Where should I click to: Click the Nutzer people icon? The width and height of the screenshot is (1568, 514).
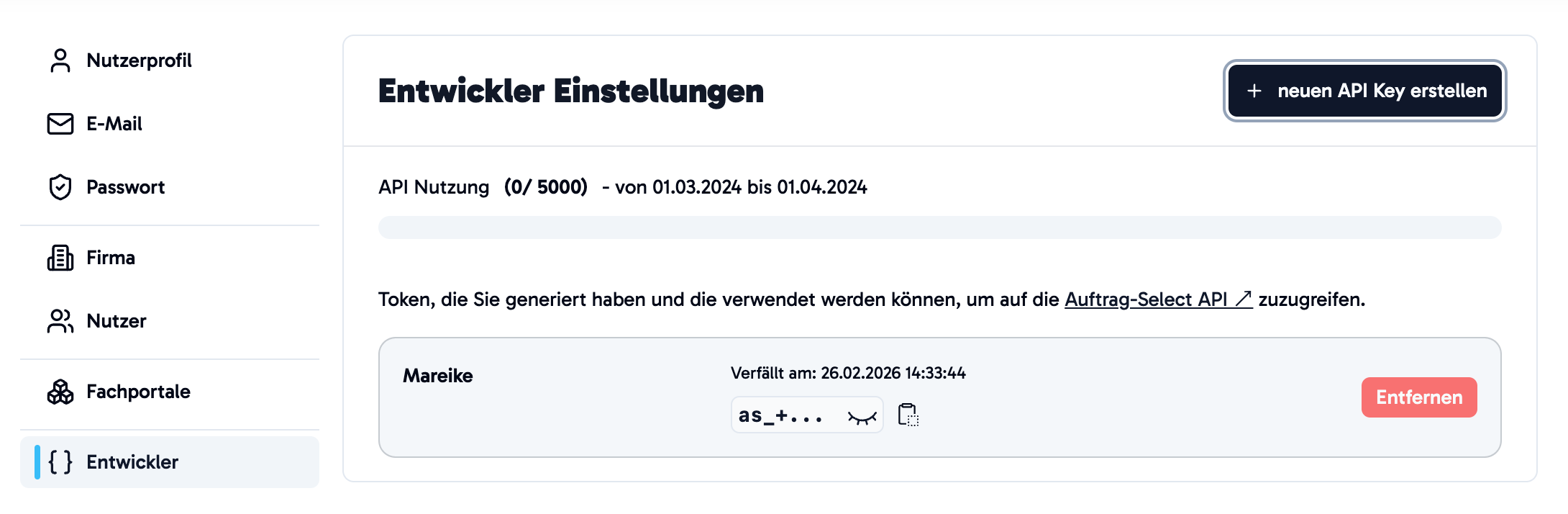click(60, 321)
